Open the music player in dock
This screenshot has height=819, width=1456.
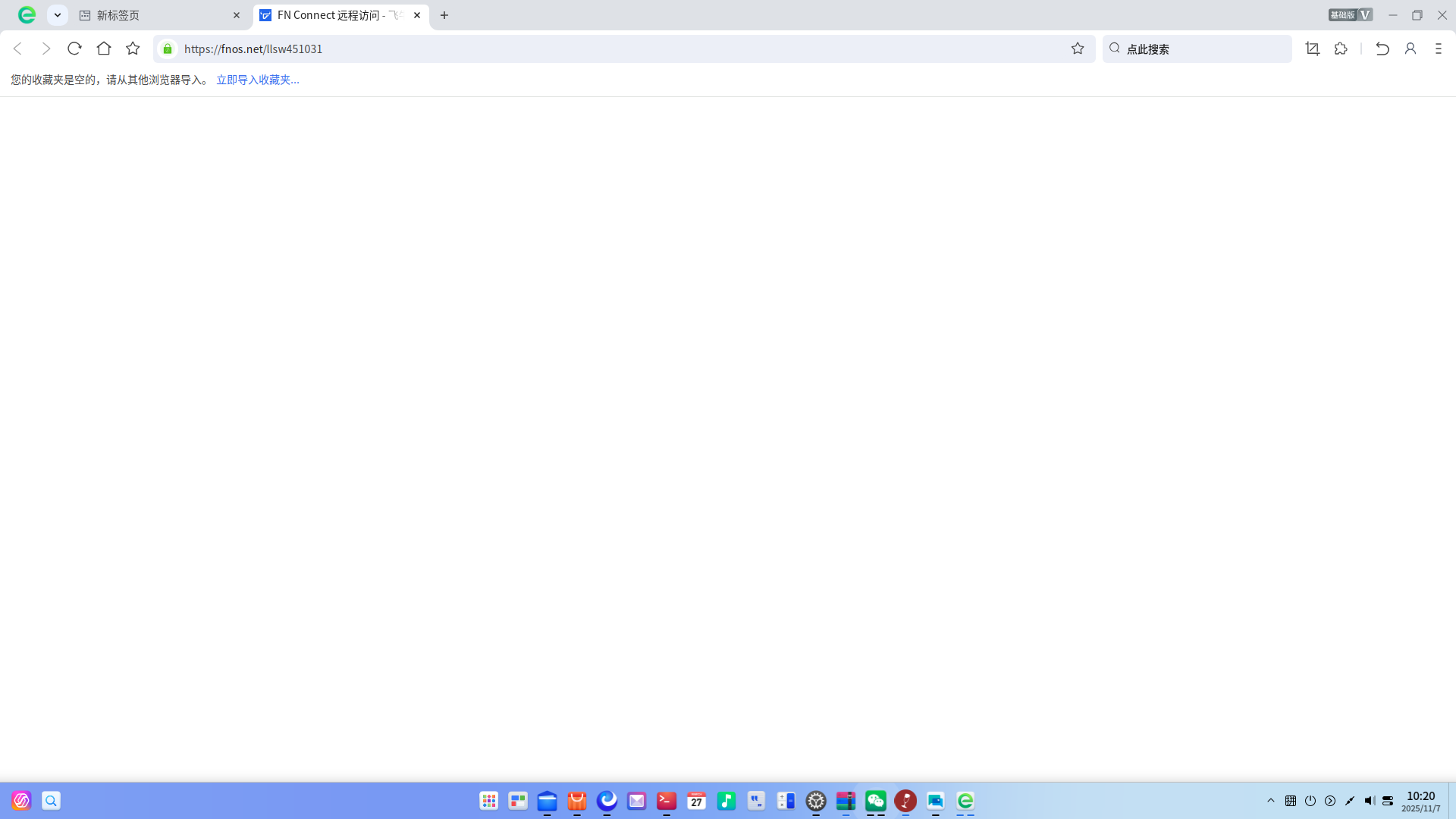[726, 801]
